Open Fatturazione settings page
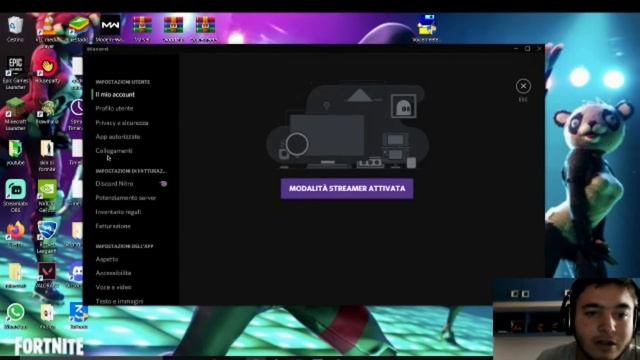Viewport: 640px width, 360px height. coord(113,226)
